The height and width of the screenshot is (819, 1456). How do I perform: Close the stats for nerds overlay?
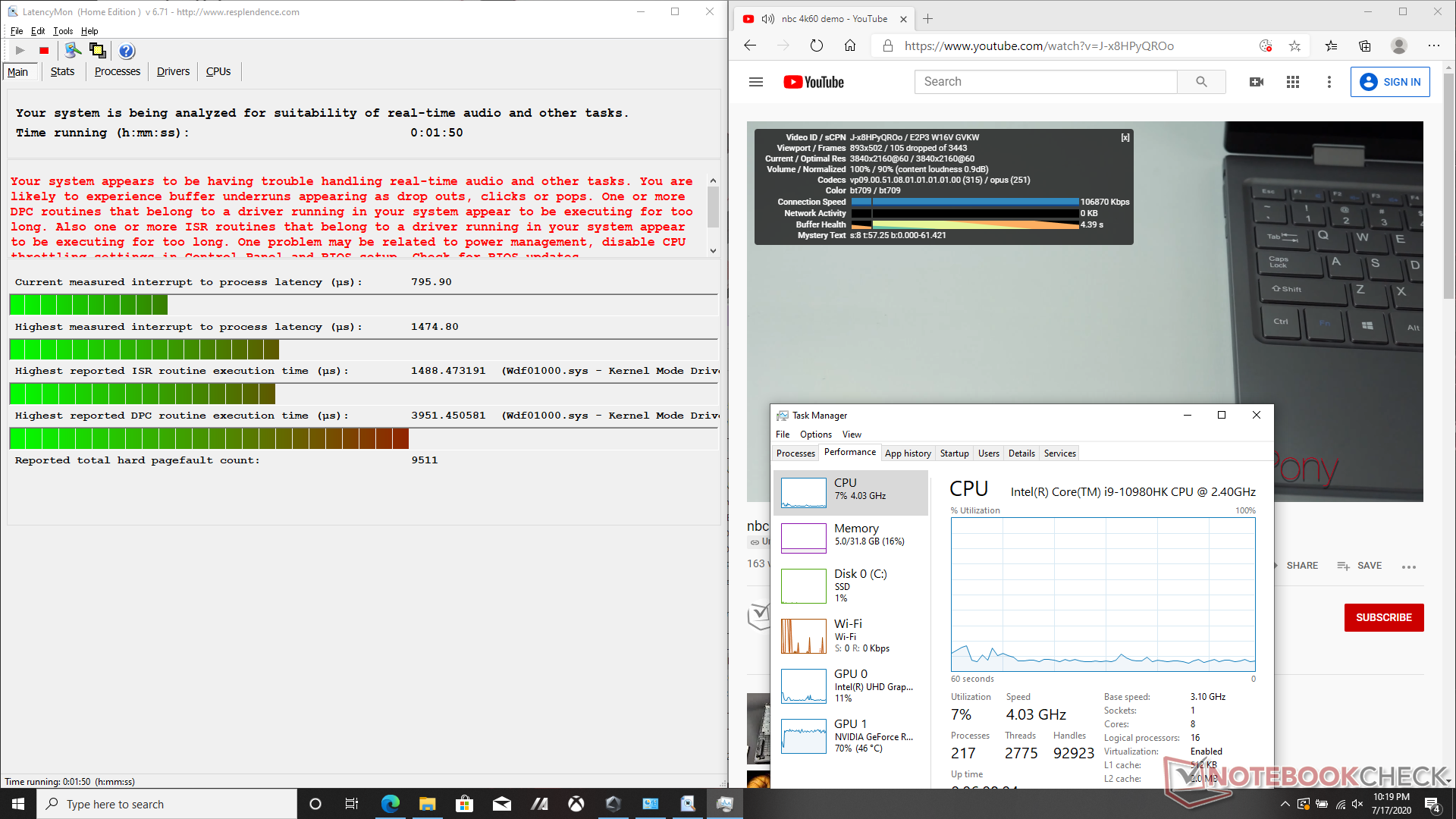pyautogui.click(x=1125, y=137)
